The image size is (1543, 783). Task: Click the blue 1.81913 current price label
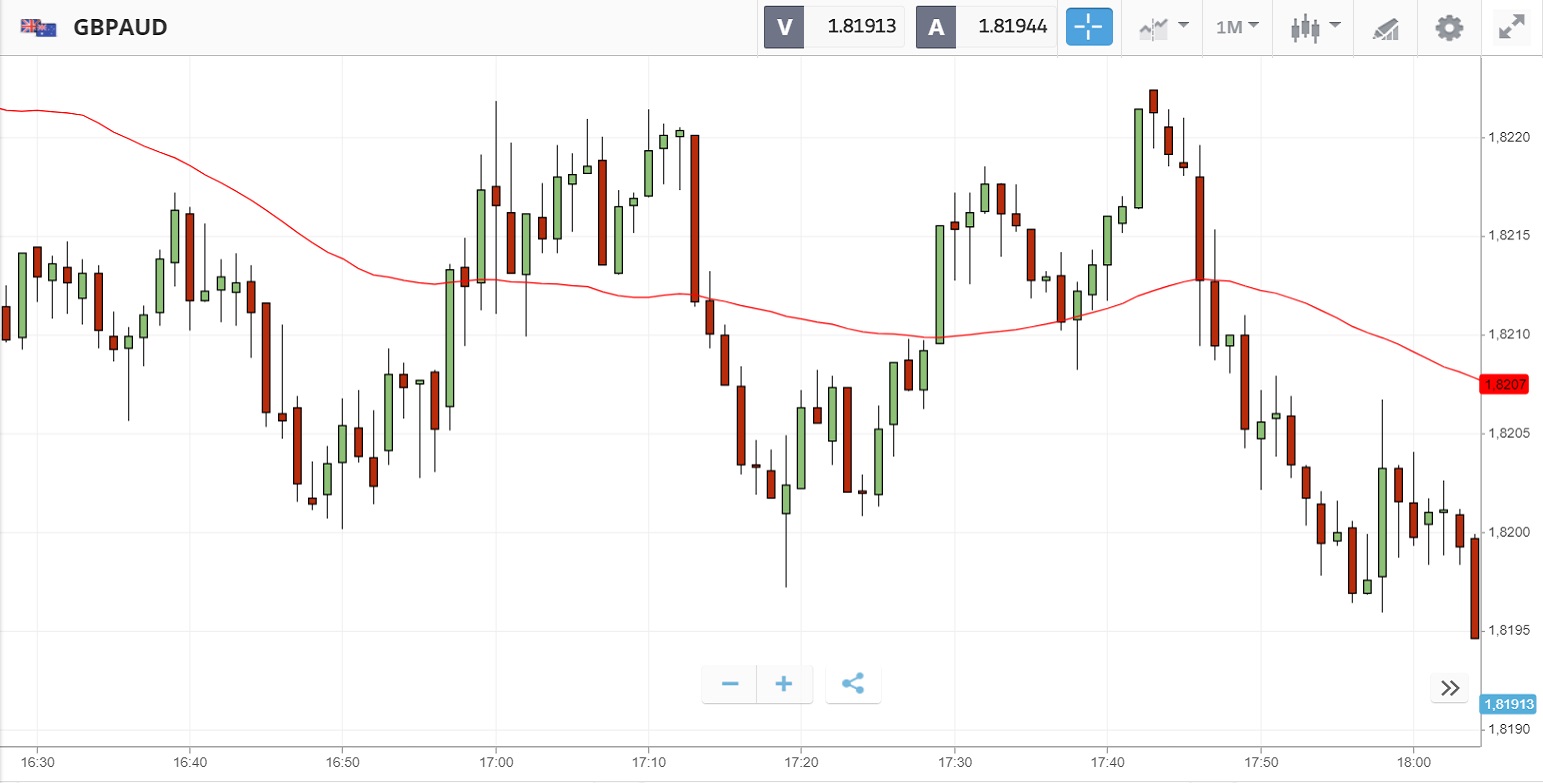click(1509, 704)
